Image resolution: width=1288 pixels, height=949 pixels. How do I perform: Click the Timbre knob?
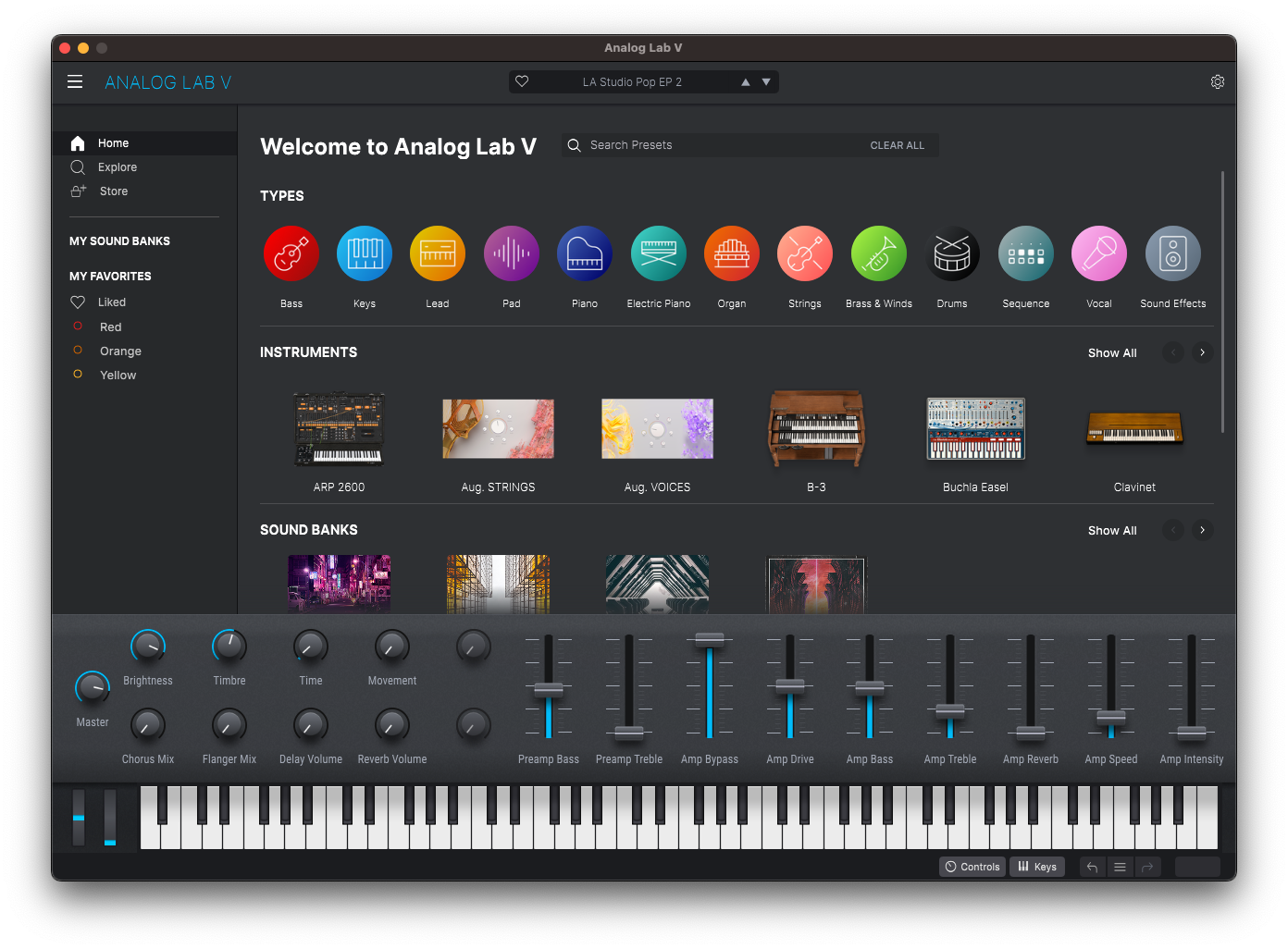[x=229, y=646]
